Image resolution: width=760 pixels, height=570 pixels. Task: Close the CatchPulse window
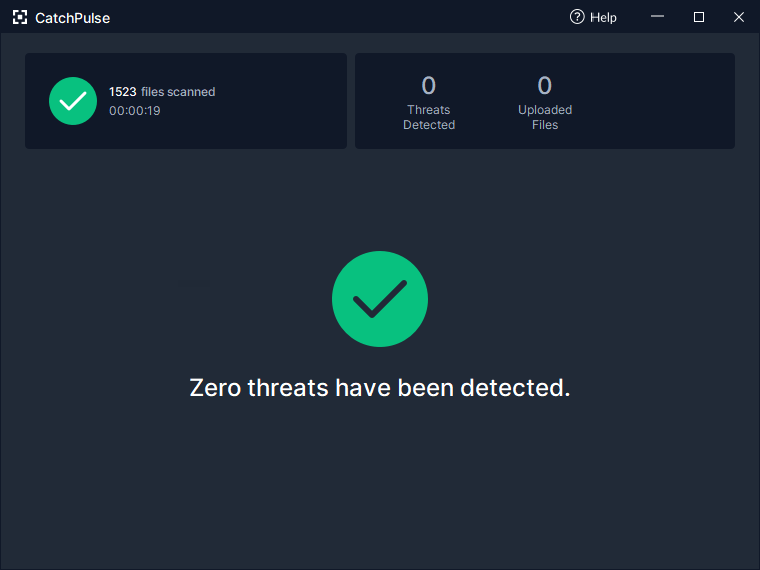coord(739,17)
